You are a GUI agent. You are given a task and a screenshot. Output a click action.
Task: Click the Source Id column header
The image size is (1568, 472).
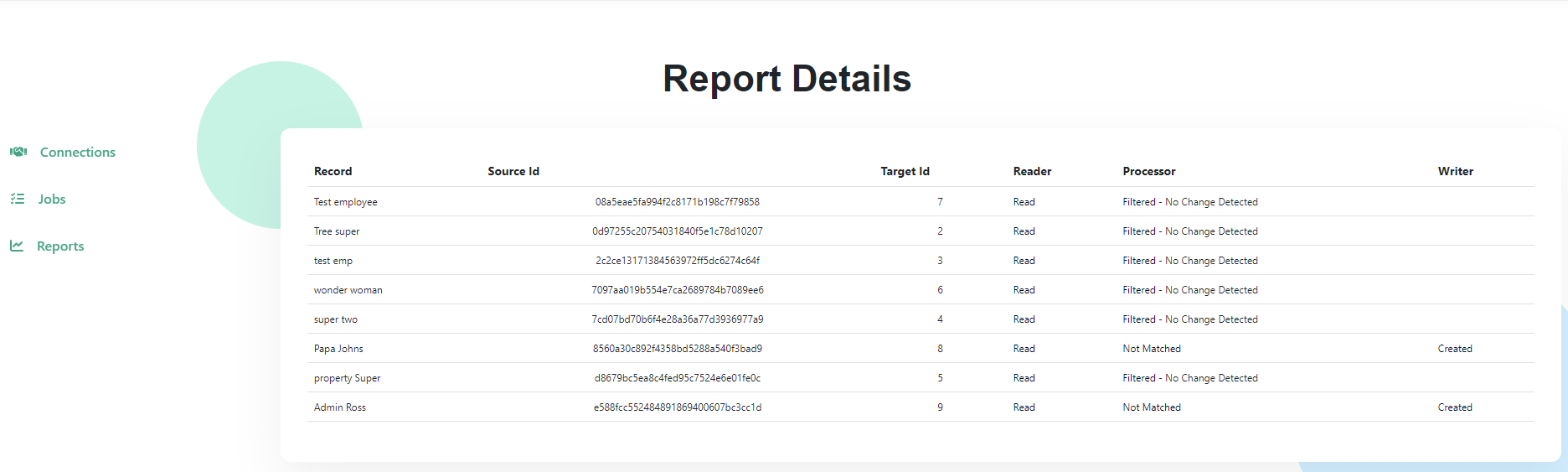click(x=513, y=171)
